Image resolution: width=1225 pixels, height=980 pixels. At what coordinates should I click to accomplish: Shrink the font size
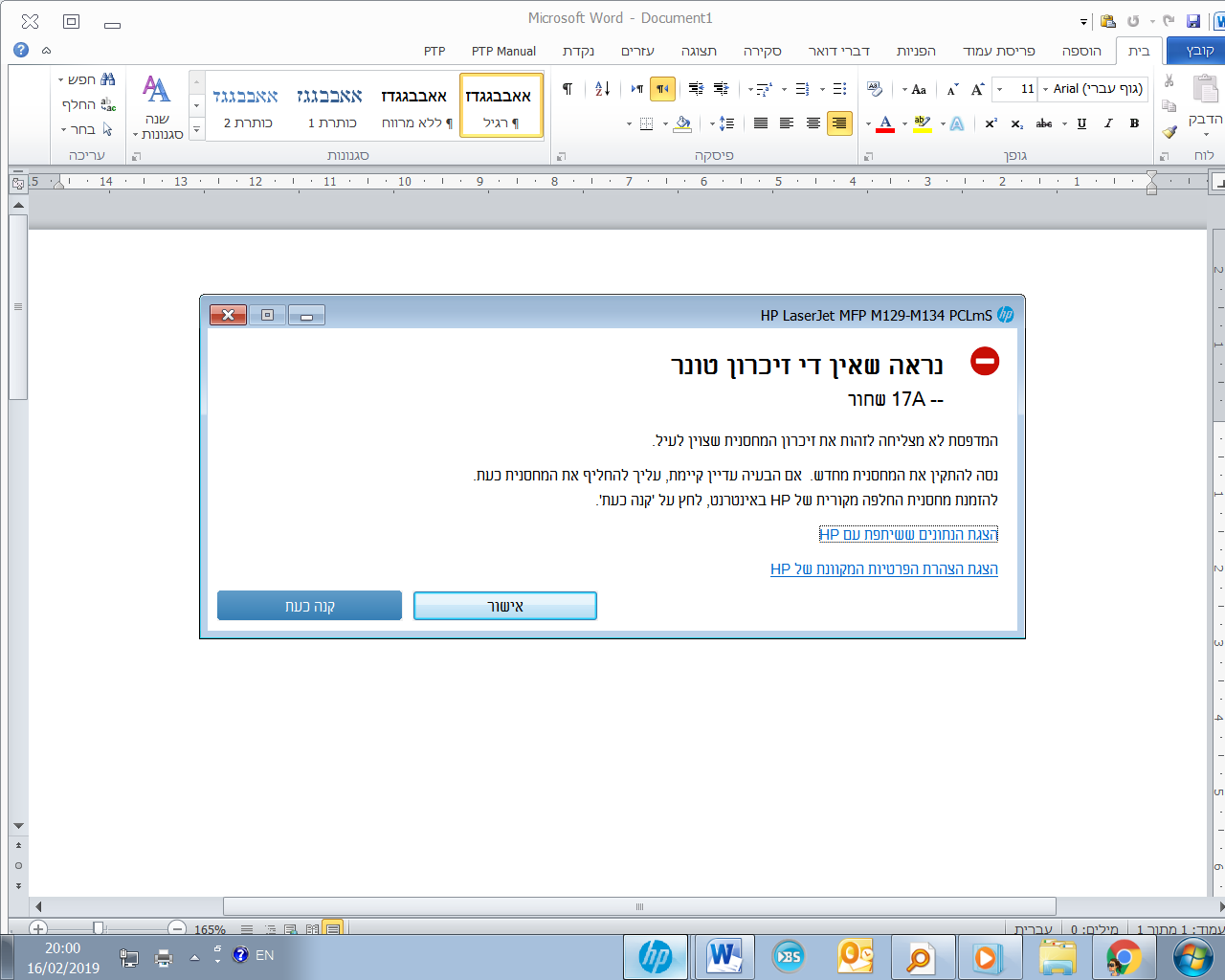click(x=952, y=89)
